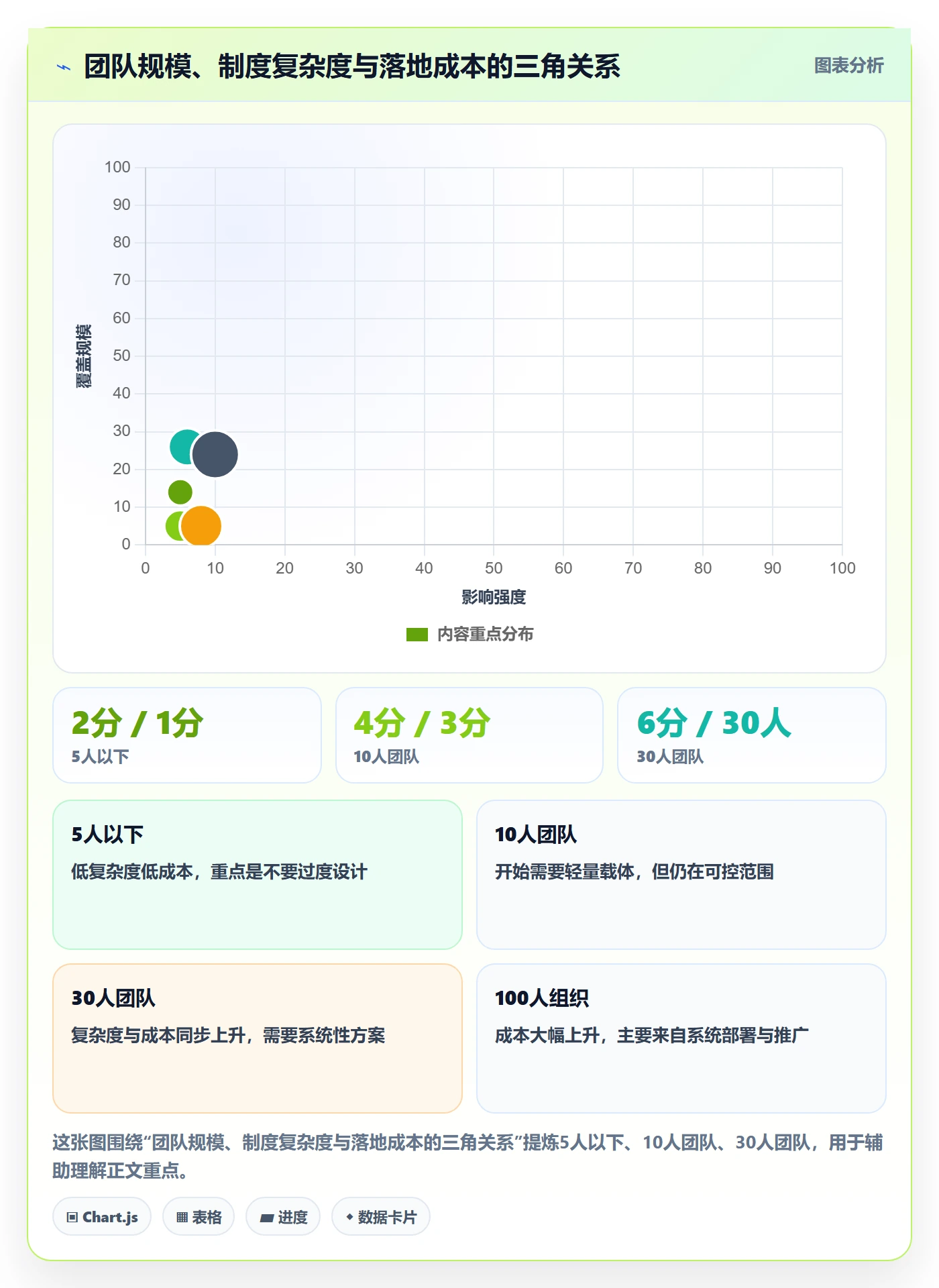The height and width of the screenshot is (1288, 939).
Task: Select the dark slate bubble in the chart
Action: point(215,454)
